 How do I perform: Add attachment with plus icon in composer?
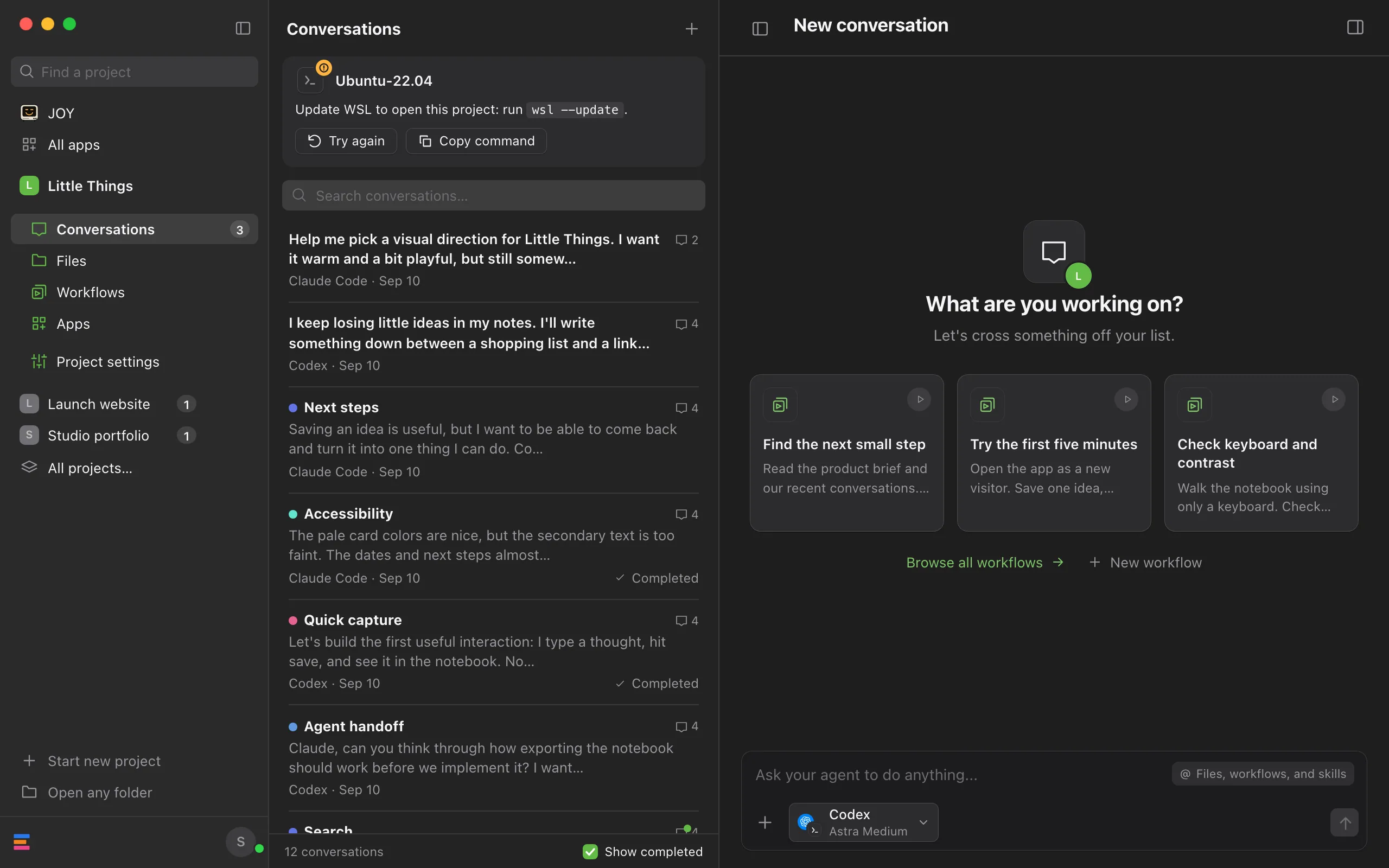765,822
